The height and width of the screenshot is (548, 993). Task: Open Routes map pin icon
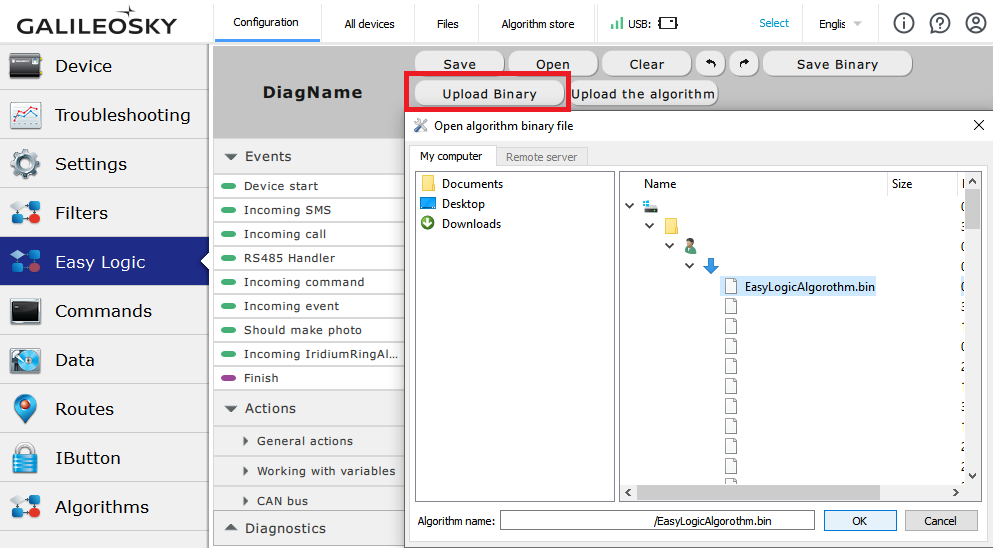point(25,409)
